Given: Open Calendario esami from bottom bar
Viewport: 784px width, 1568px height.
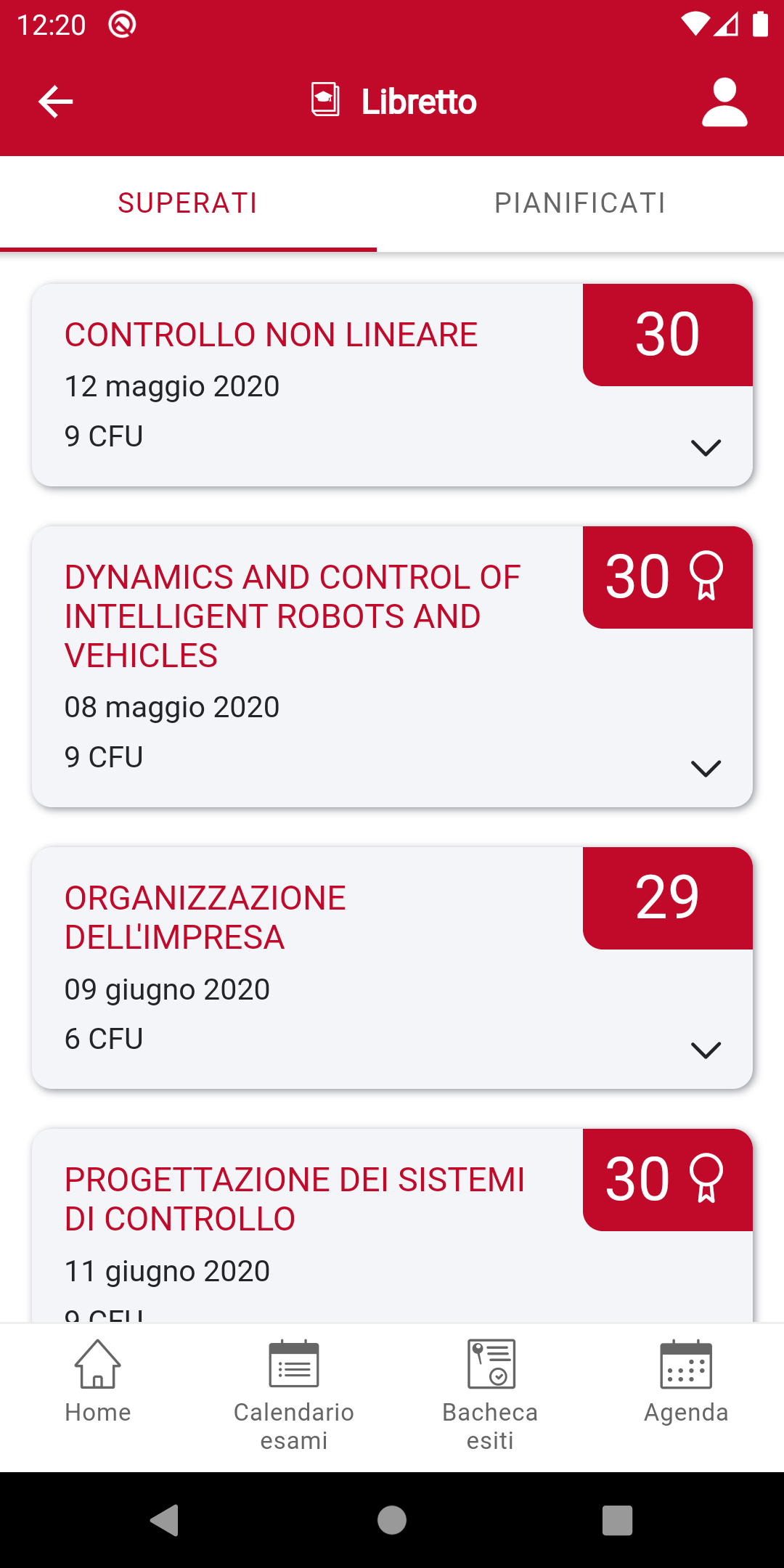Looking at the screenshot, I should [x=294, y=1394].
